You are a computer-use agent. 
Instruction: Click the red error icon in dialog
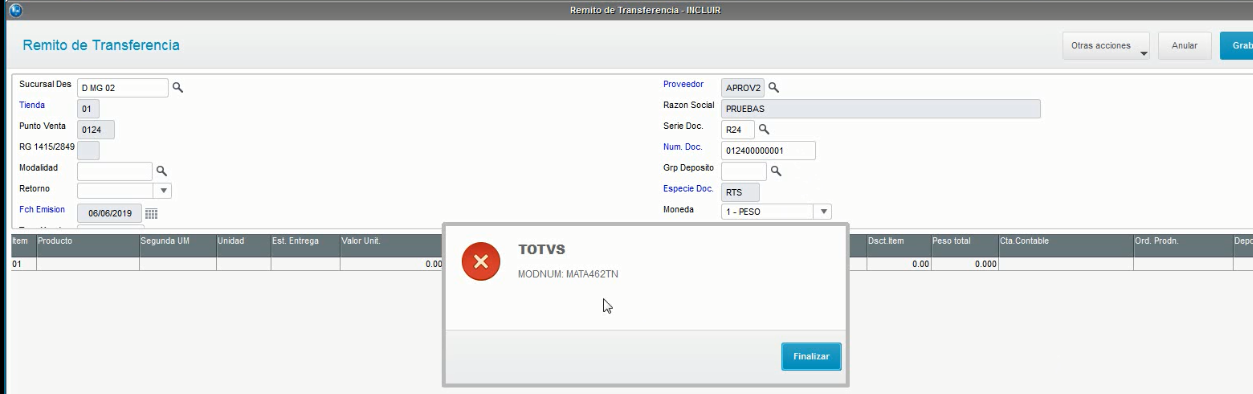click(481, 261)
